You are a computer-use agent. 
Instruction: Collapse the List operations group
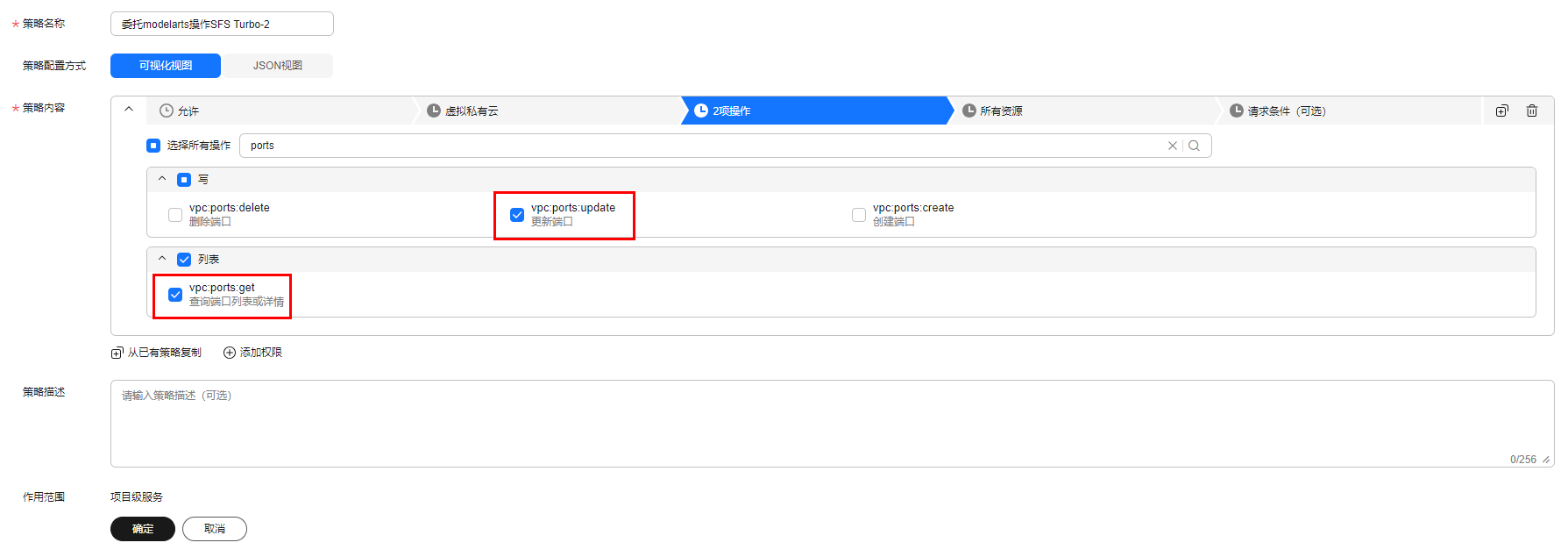coord(162,259)
